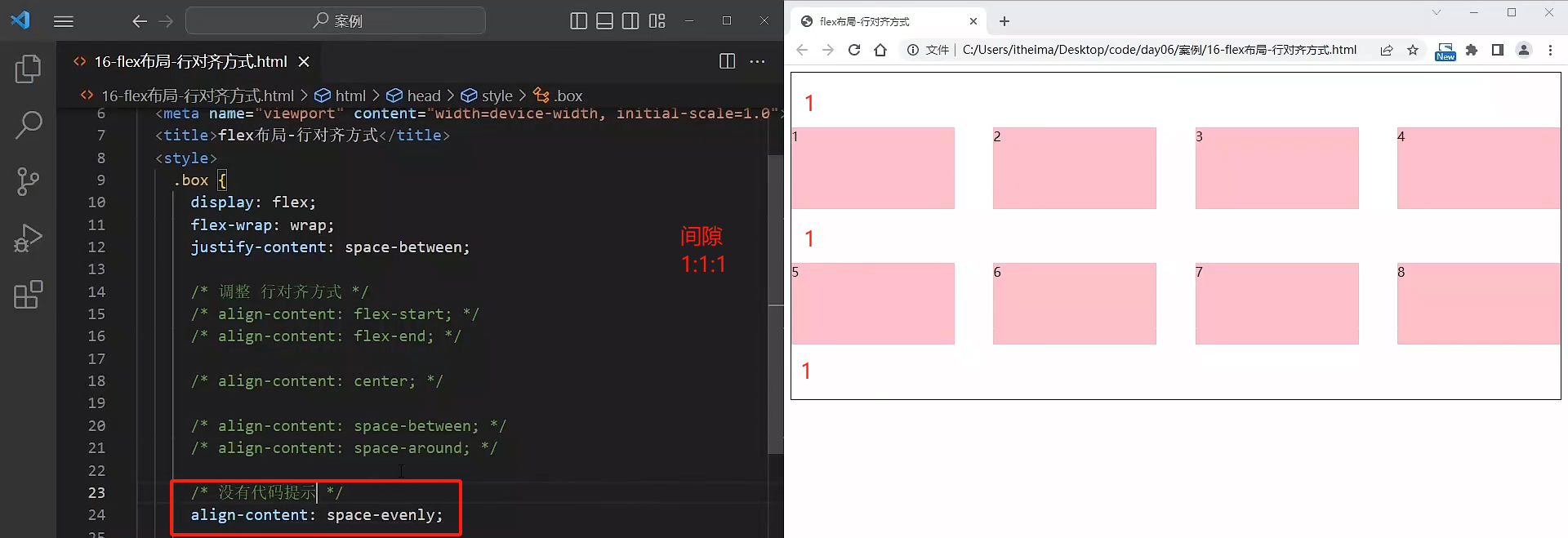Click the commented align-content: space-around line
The image size is (1568, 538).
[x=344, y=447]
